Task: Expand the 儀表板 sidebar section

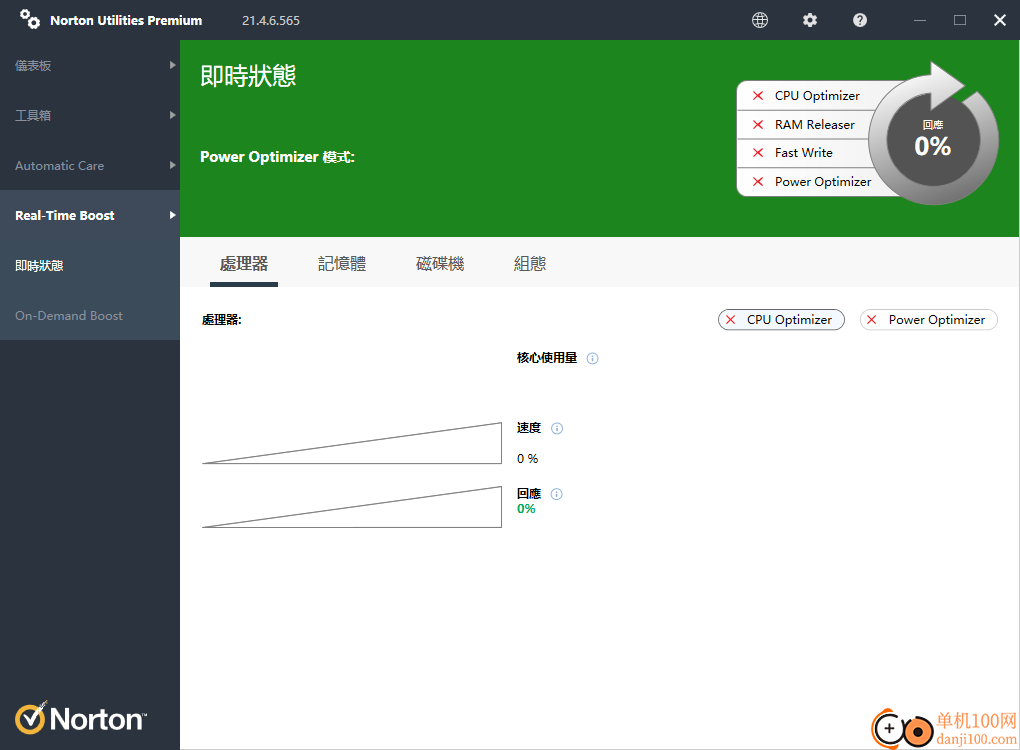Action: (x=90, y=65)
